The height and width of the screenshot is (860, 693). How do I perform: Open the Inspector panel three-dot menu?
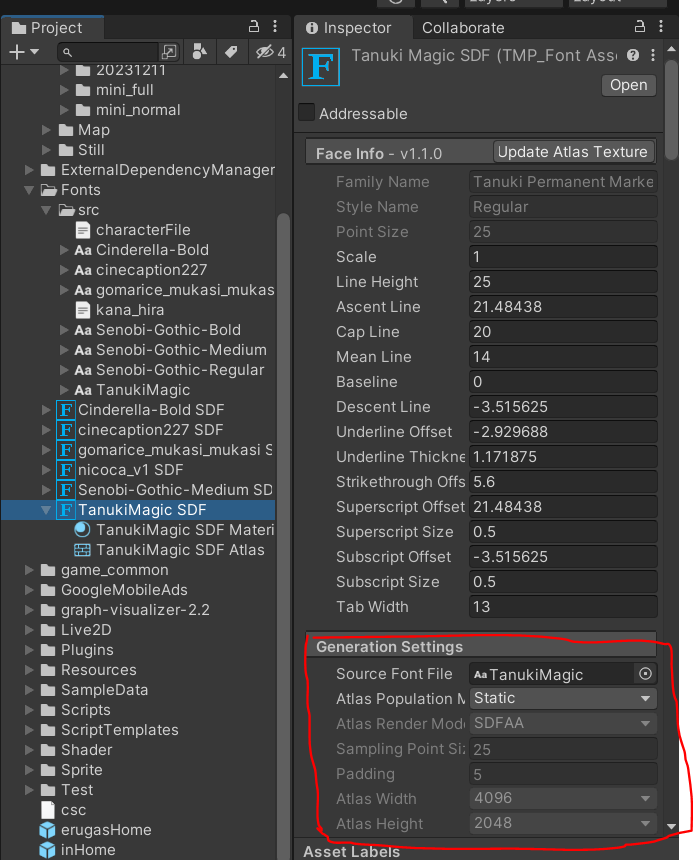pos(661,26)
